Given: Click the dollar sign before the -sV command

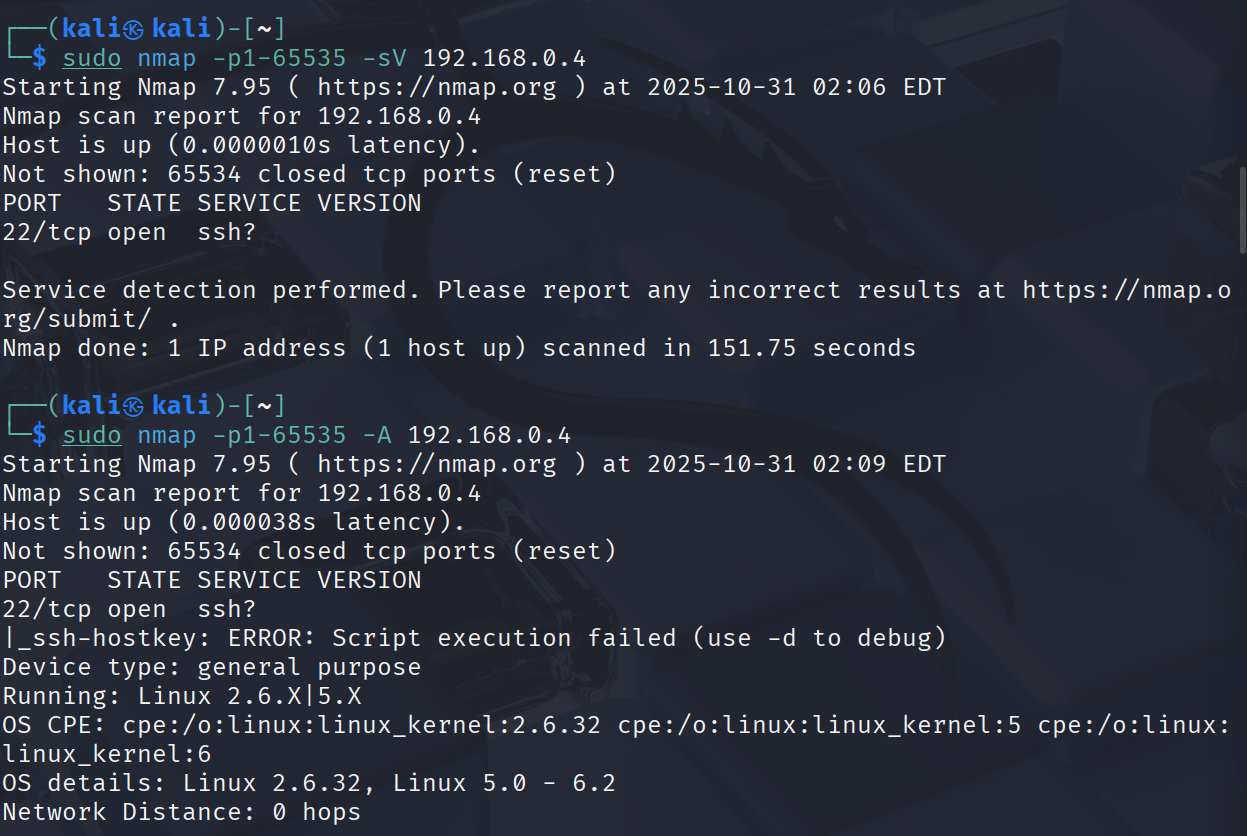Looking at the screenshot, I should 39,57.
